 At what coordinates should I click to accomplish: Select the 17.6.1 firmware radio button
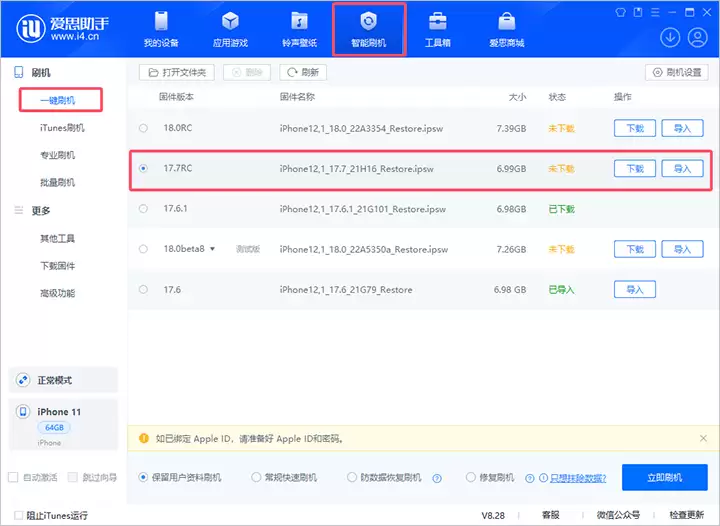point(143,209)
